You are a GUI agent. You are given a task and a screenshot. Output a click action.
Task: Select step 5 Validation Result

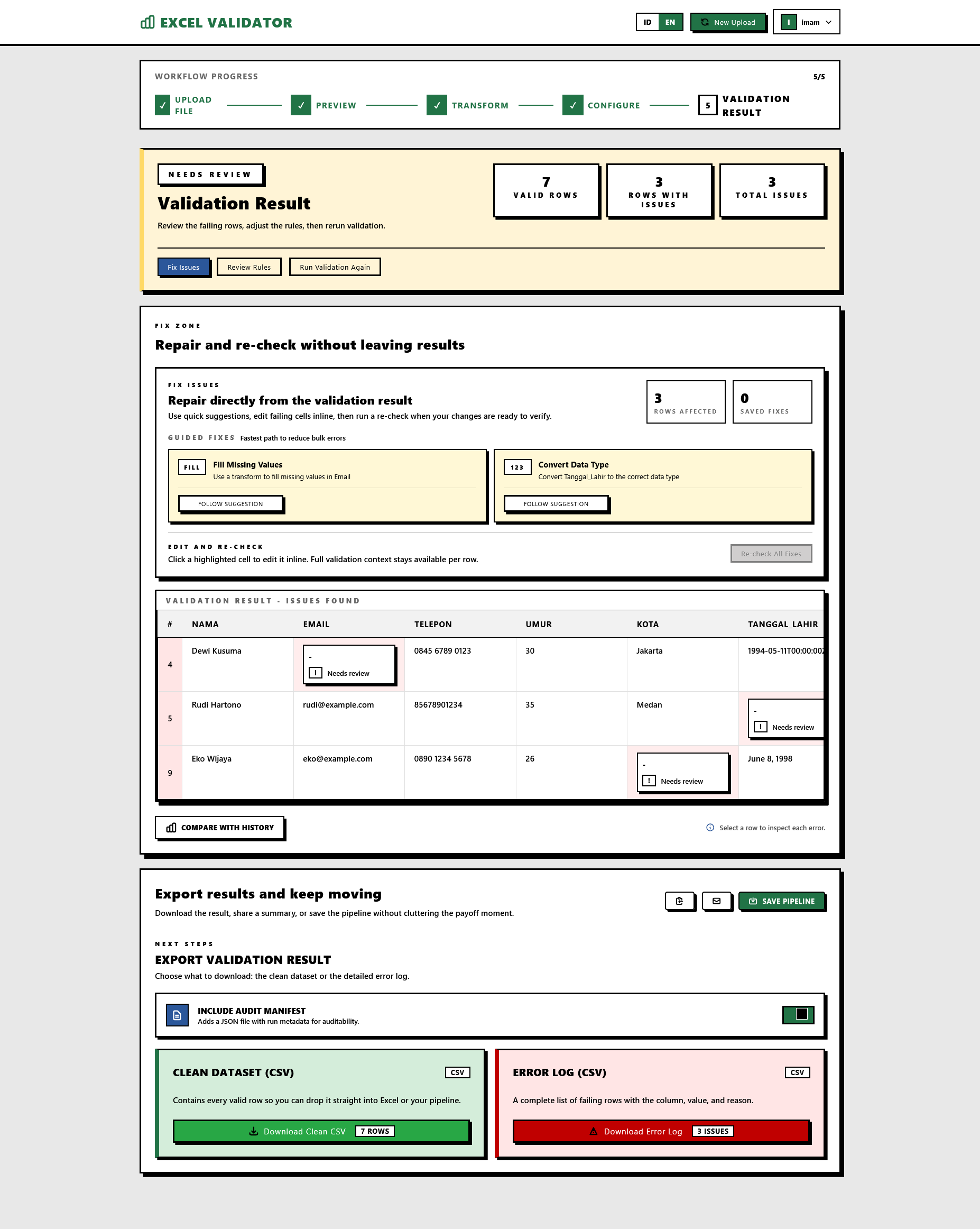coord(708,105)
